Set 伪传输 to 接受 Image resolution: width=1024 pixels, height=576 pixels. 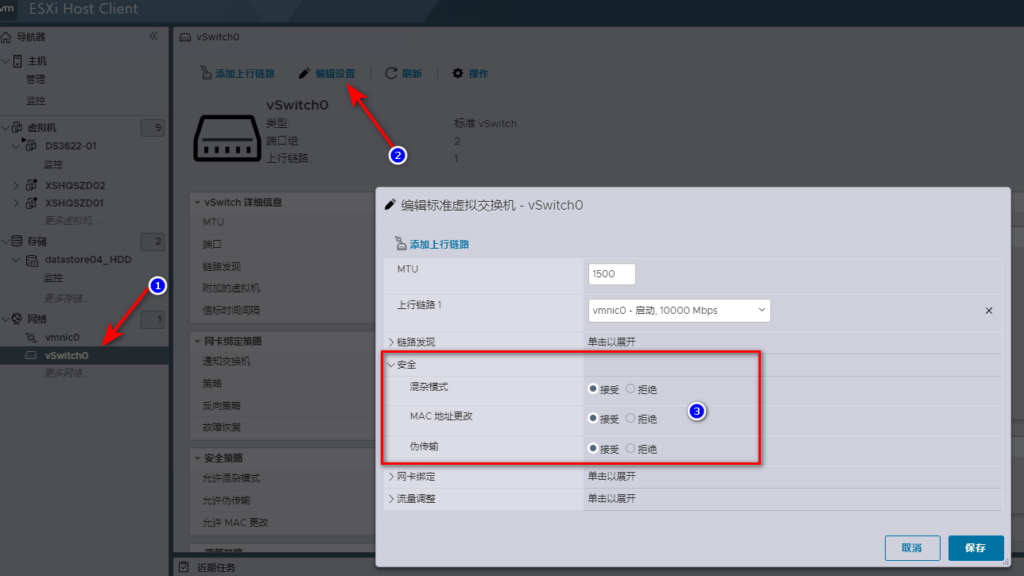click(593, 449)
